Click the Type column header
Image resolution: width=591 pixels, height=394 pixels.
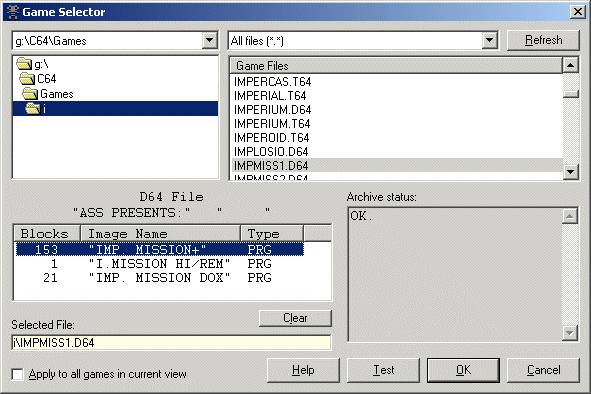[x=272, y=233]
